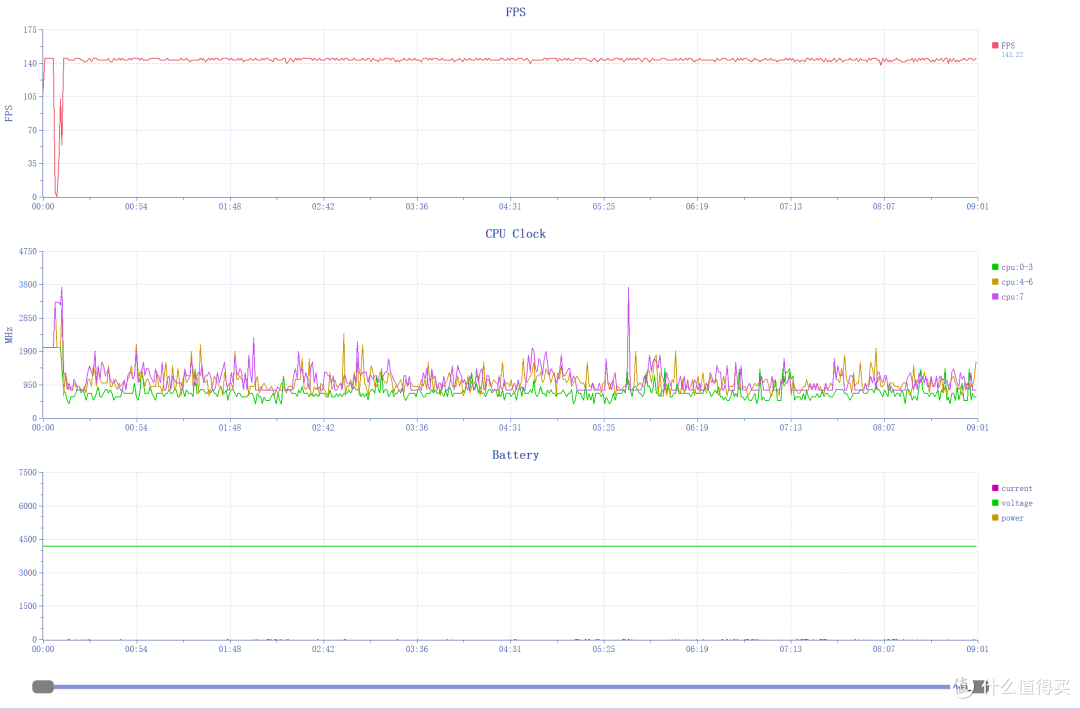Toggle cpu:0-3 series in legend
The width and height of the screenshot is (1080, 709).
click(1012, 267)
